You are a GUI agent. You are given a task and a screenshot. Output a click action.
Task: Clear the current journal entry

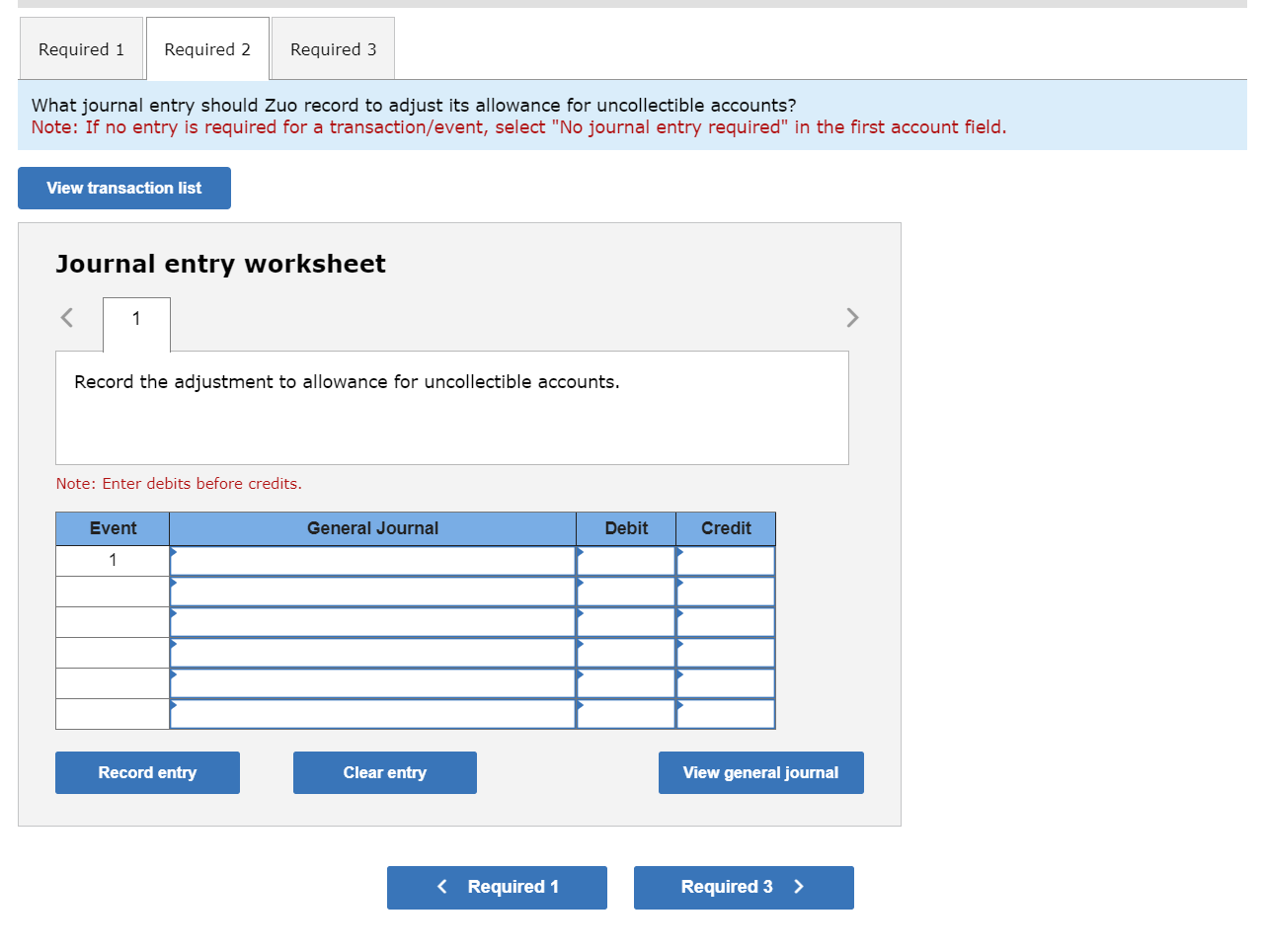(384, 772)
